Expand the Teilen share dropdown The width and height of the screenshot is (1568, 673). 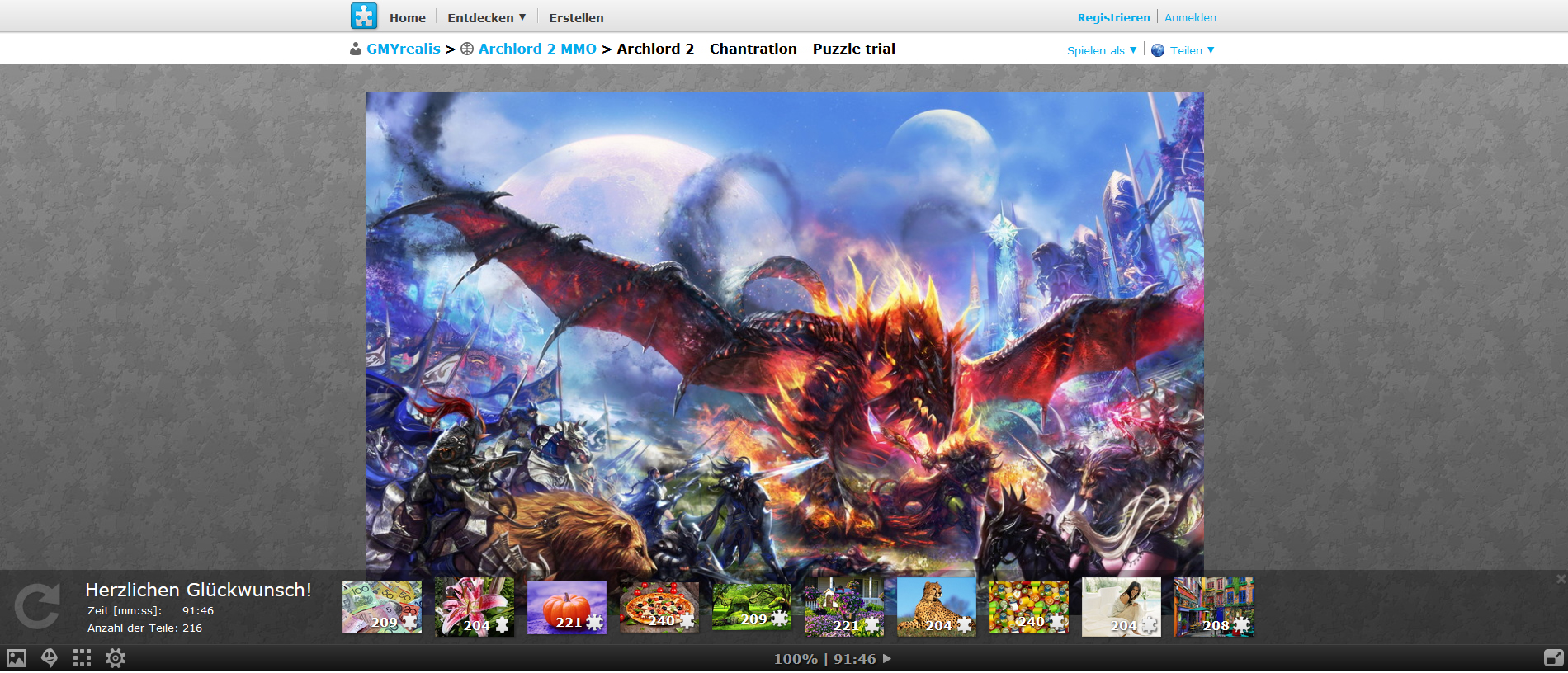pos(1183,50)
